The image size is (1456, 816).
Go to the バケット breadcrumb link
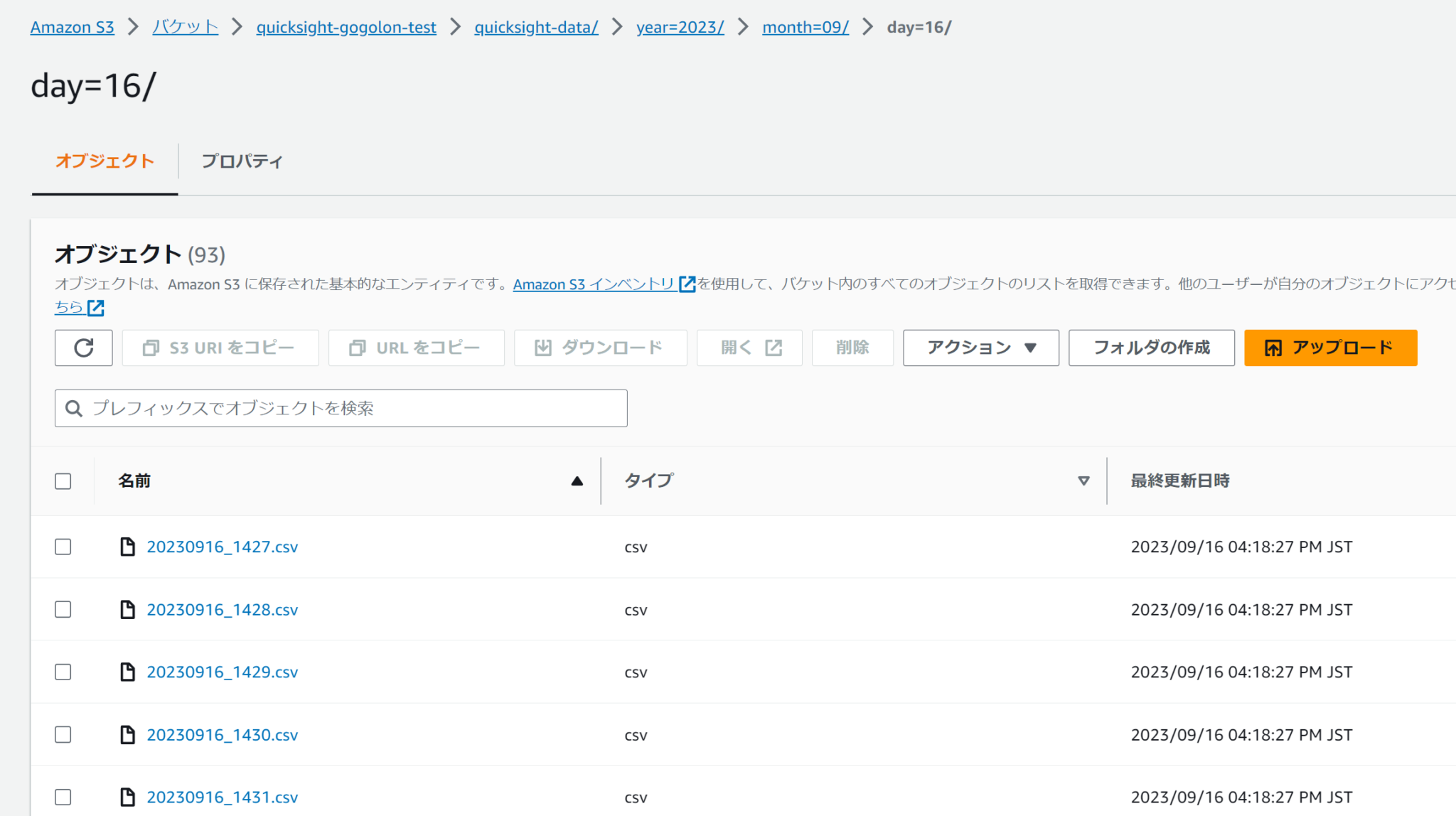pyautogui.click(x=185, y=27)
